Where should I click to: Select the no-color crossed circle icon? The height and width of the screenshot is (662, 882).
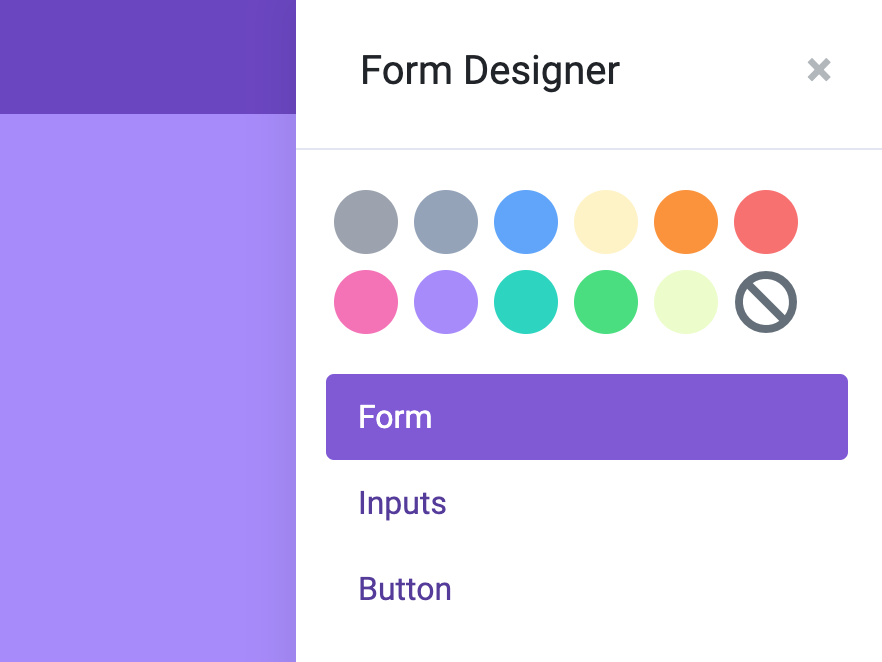tap(766, 302)
